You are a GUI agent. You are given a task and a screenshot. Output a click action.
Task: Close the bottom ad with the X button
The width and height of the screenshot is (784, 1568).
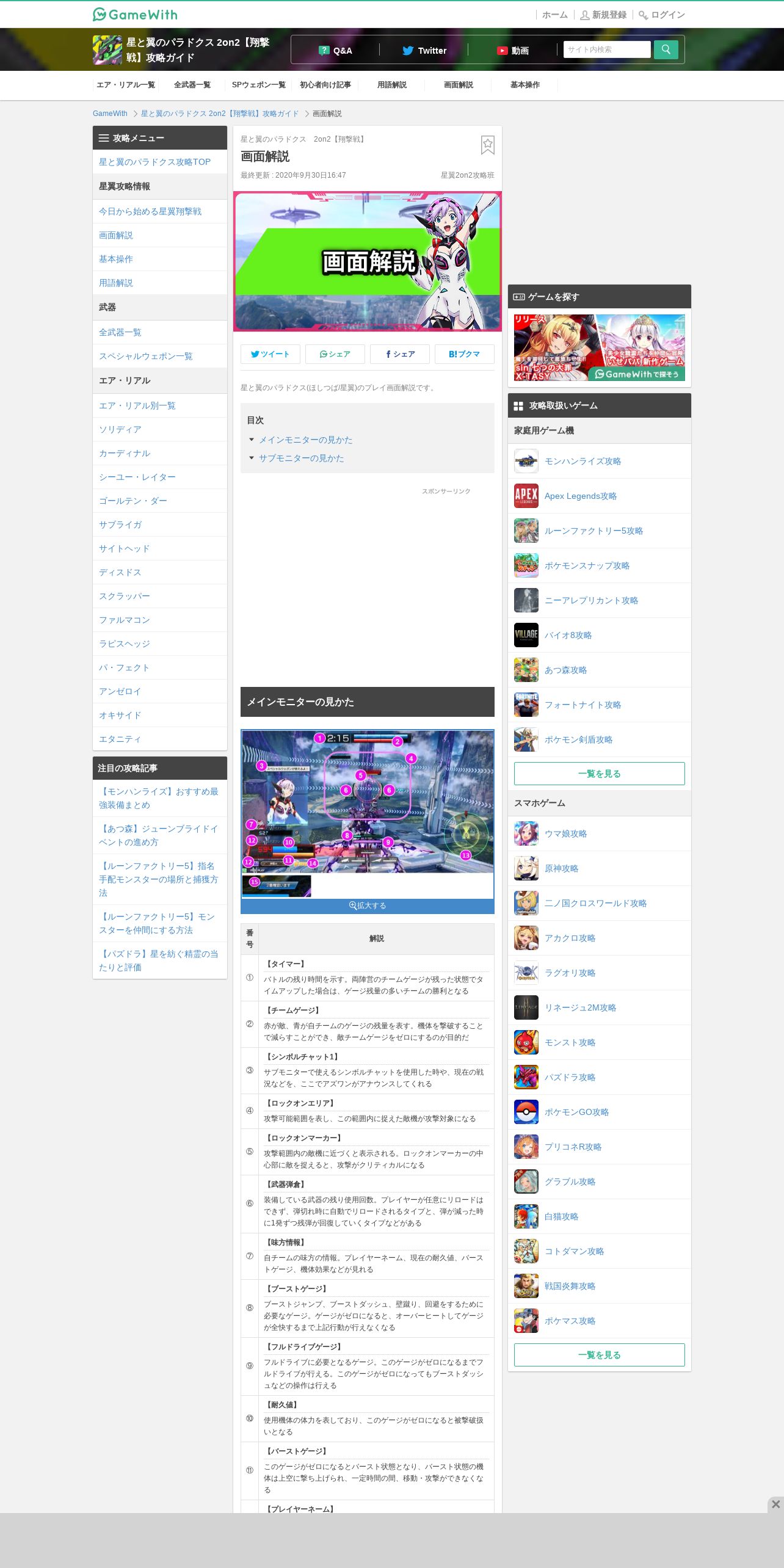tap(775, 1504)
